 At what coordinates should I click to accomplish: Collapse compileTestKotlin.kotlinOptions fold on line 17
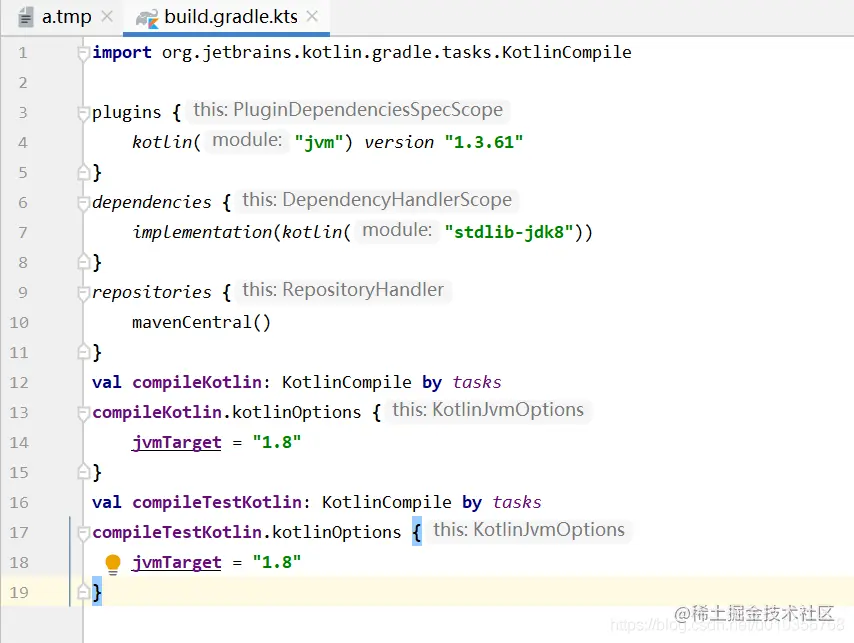[x=83, y=532]
